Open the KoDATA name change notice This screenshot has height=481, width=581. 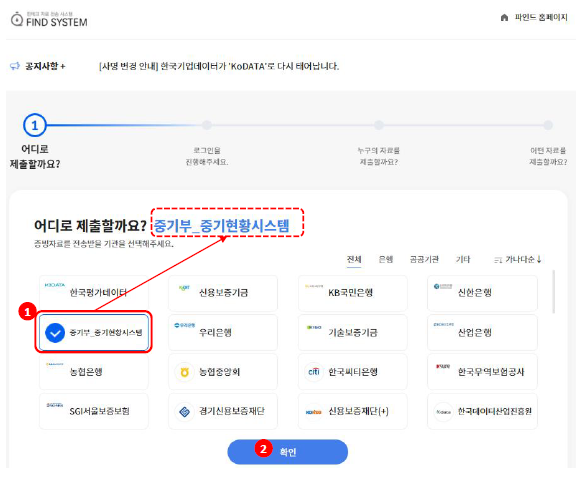219,66
